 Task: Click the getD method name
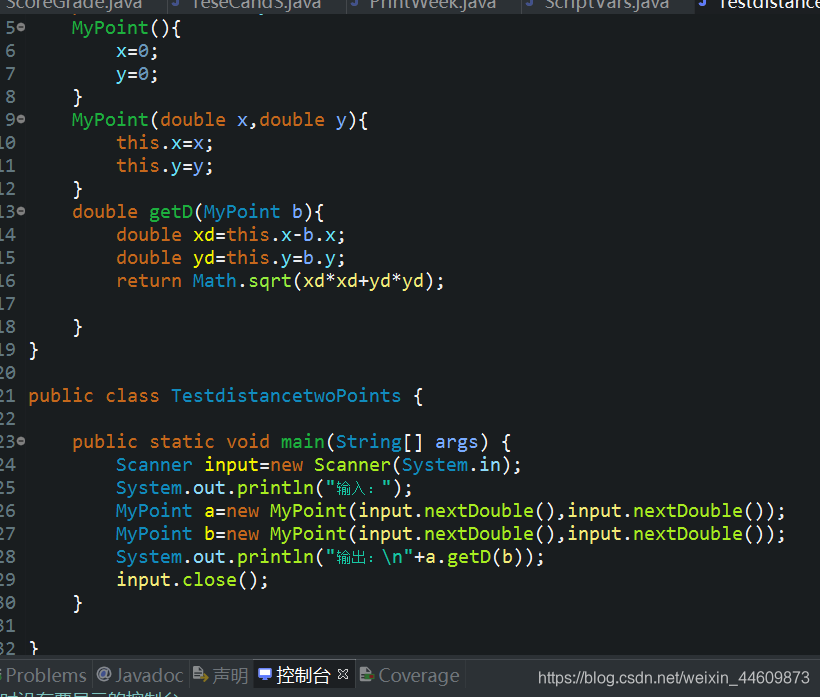coord(171,212)
